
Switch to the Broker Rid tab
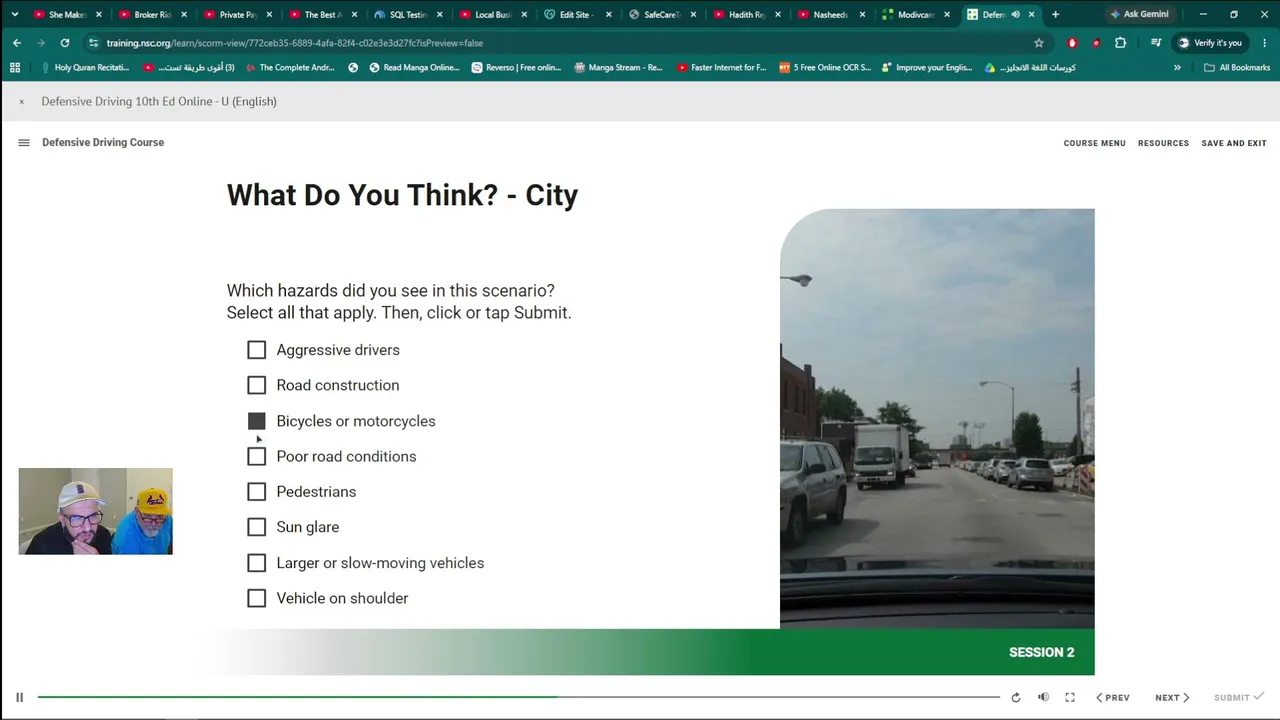tap(152, 15)
